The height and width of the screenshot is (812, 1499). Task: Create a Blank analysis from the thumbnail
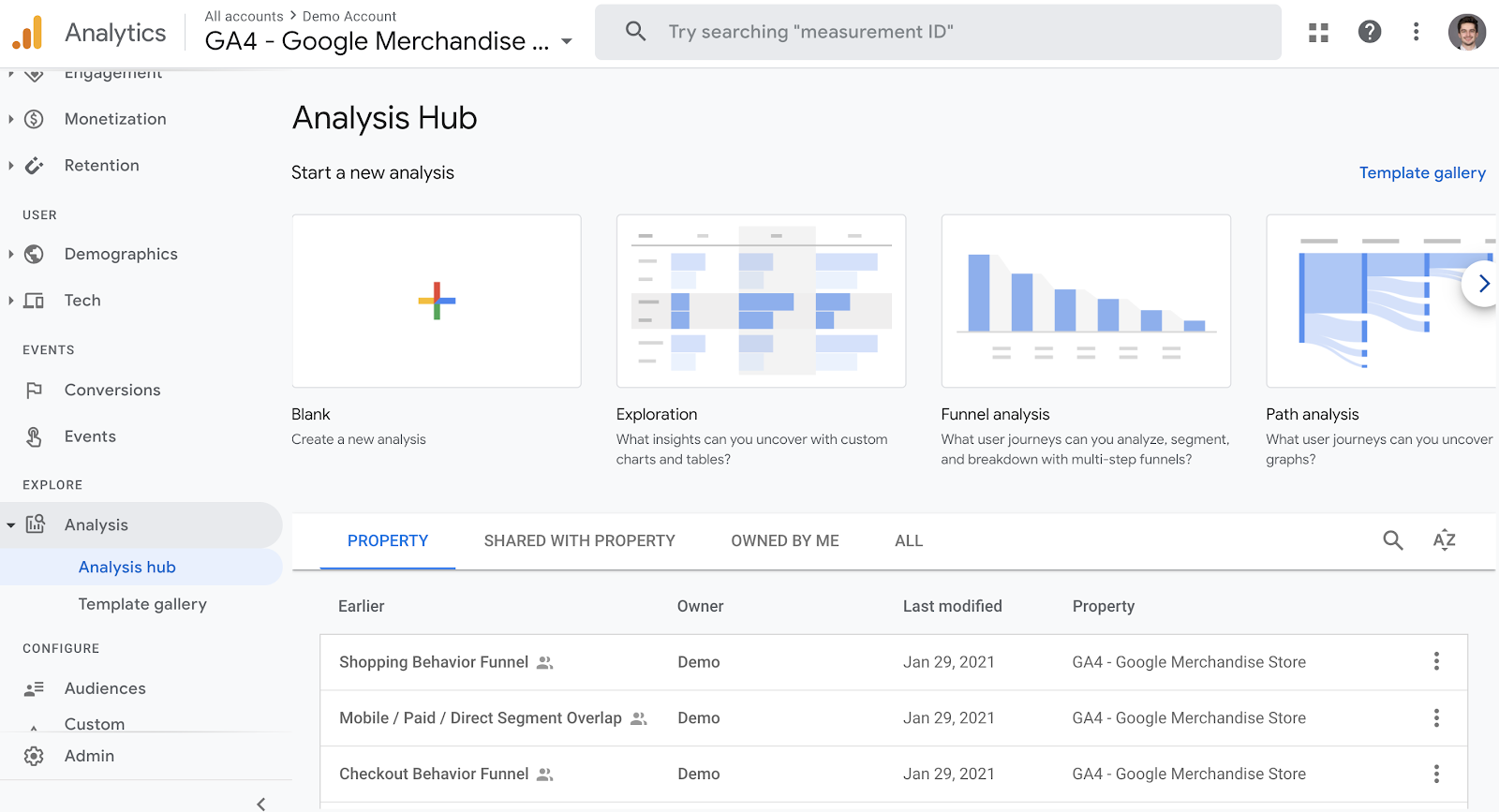(437, 301)
